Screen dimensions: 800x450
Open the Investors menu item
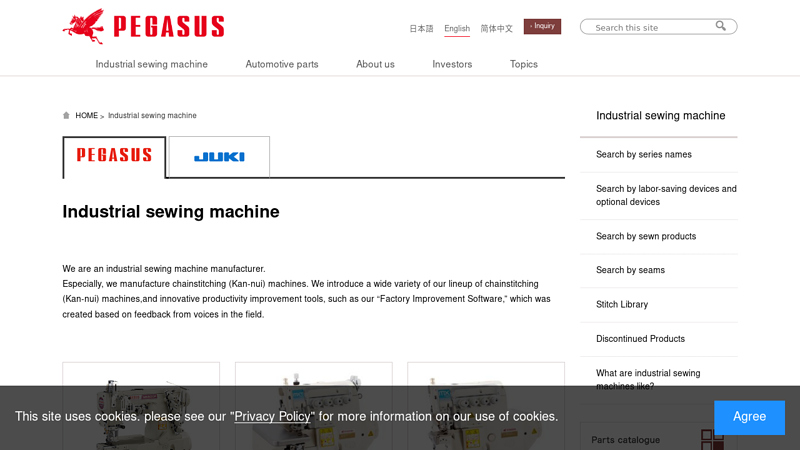(452, 64)
